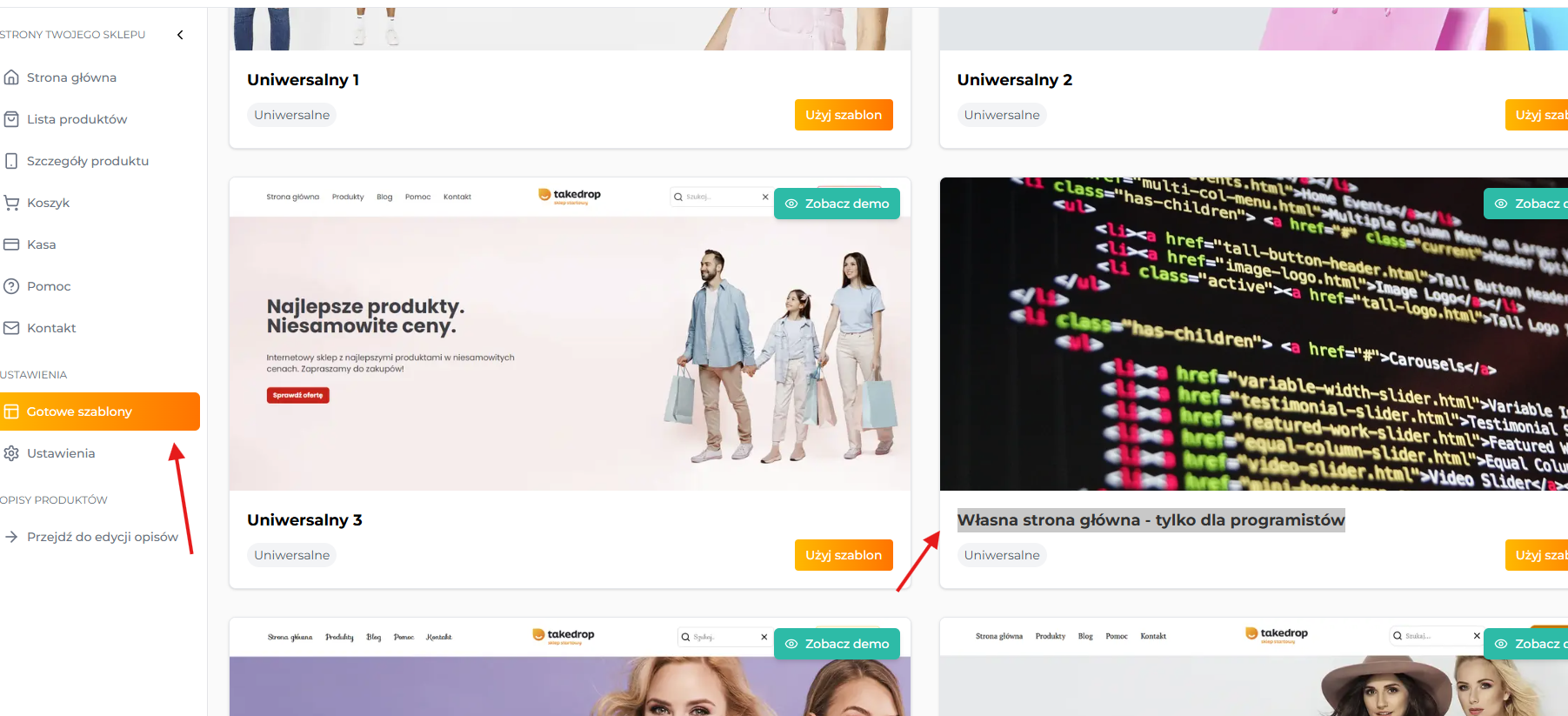Viewport: 1568px width, 716px height.
Task: Click the Pomoc question mark icon
Action: [x=11, y=286]
